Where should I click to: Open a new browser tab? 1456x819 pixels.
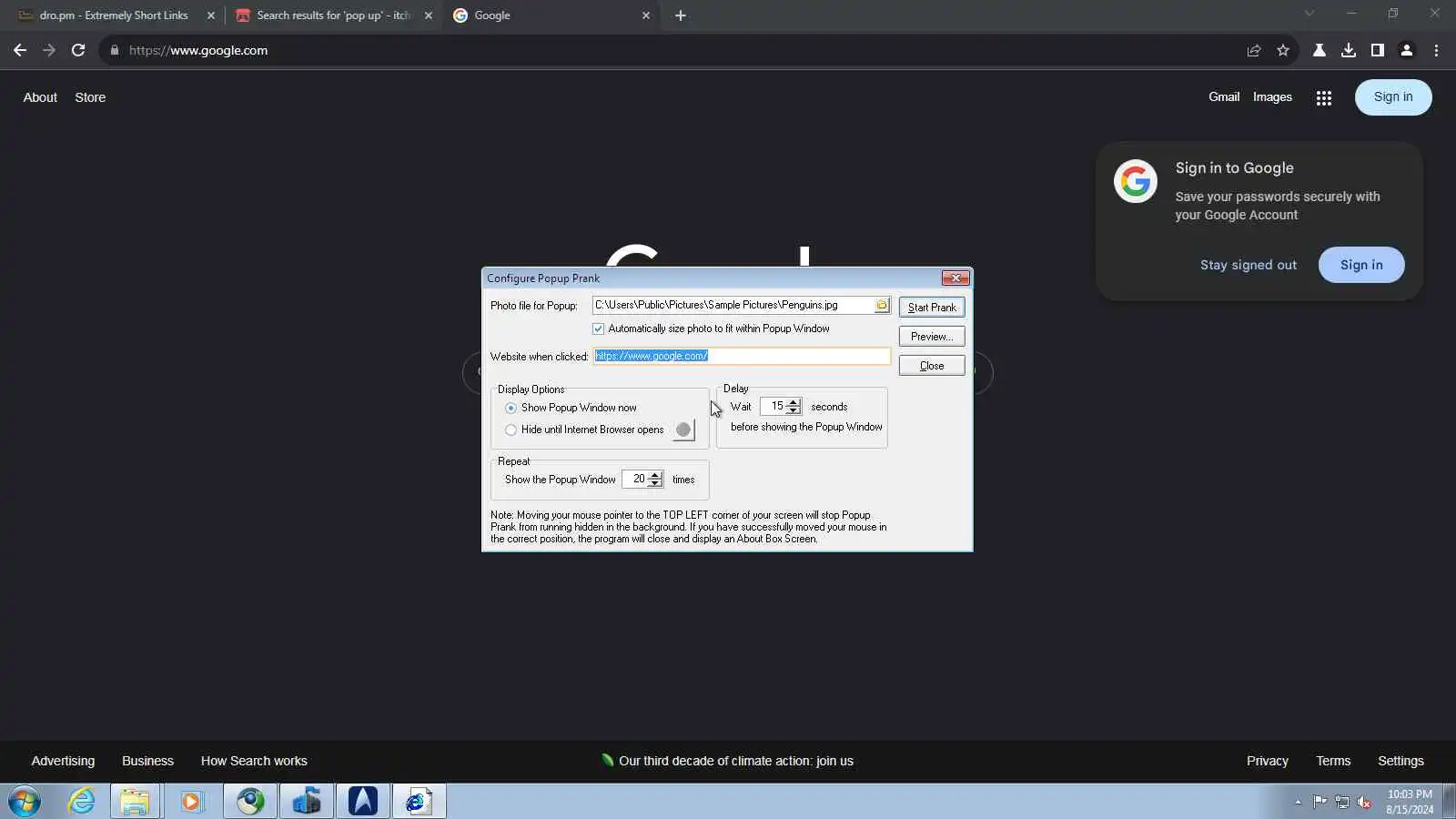pos(681,15)
